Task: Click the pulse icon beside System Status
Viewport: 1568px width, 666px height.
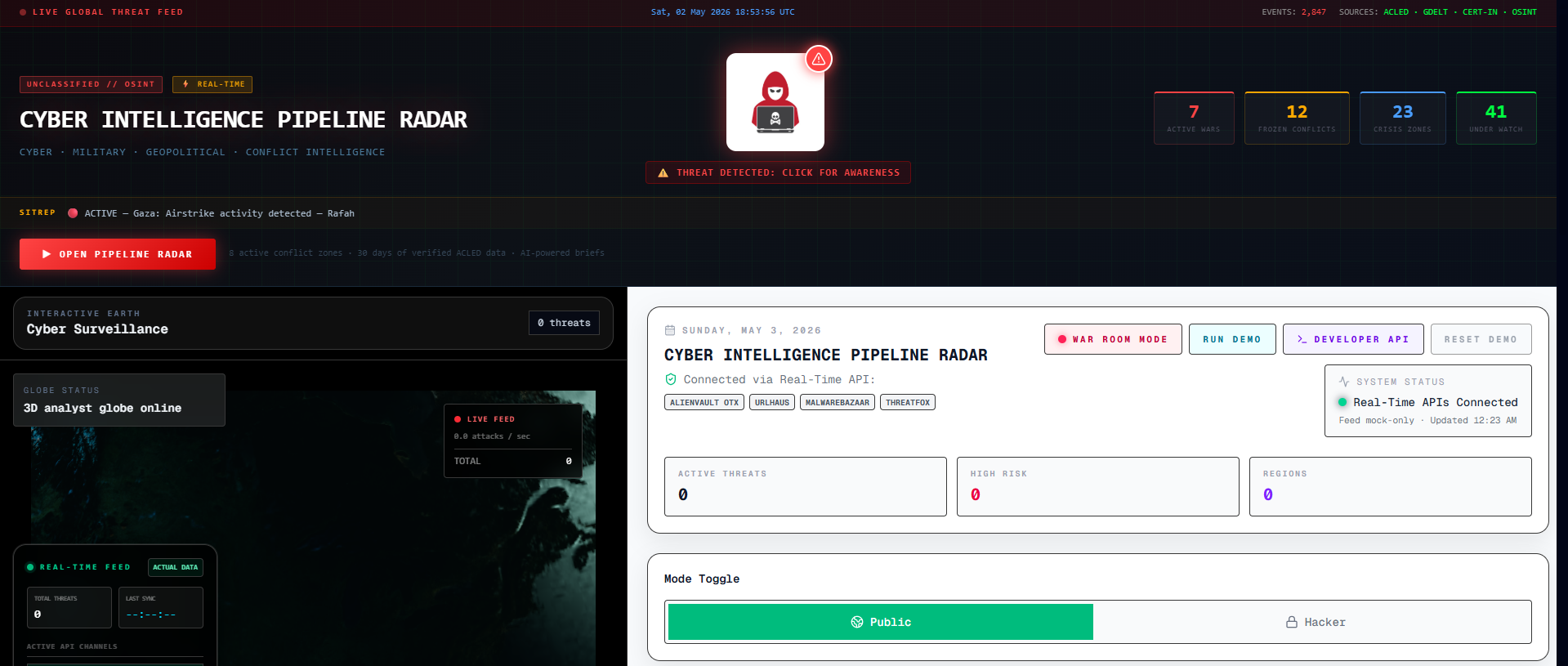Action: (x=1344, y=382)
